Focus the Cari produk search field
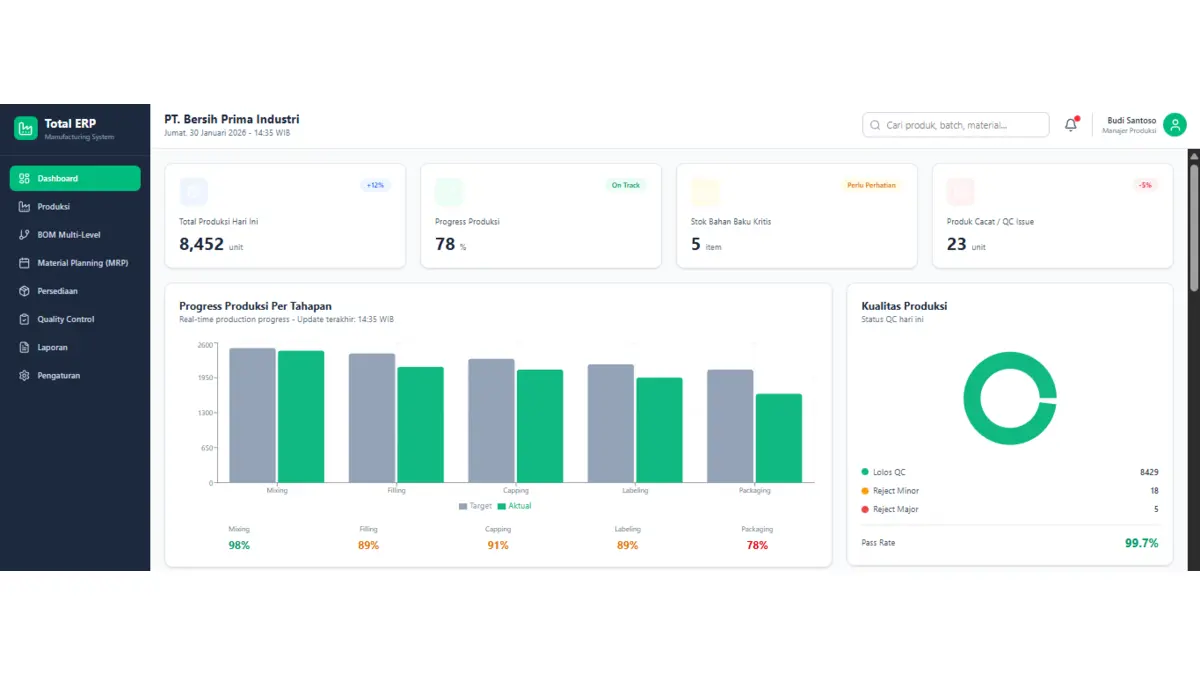Viewport: 1200px width, 675px height. click(960, 125)
